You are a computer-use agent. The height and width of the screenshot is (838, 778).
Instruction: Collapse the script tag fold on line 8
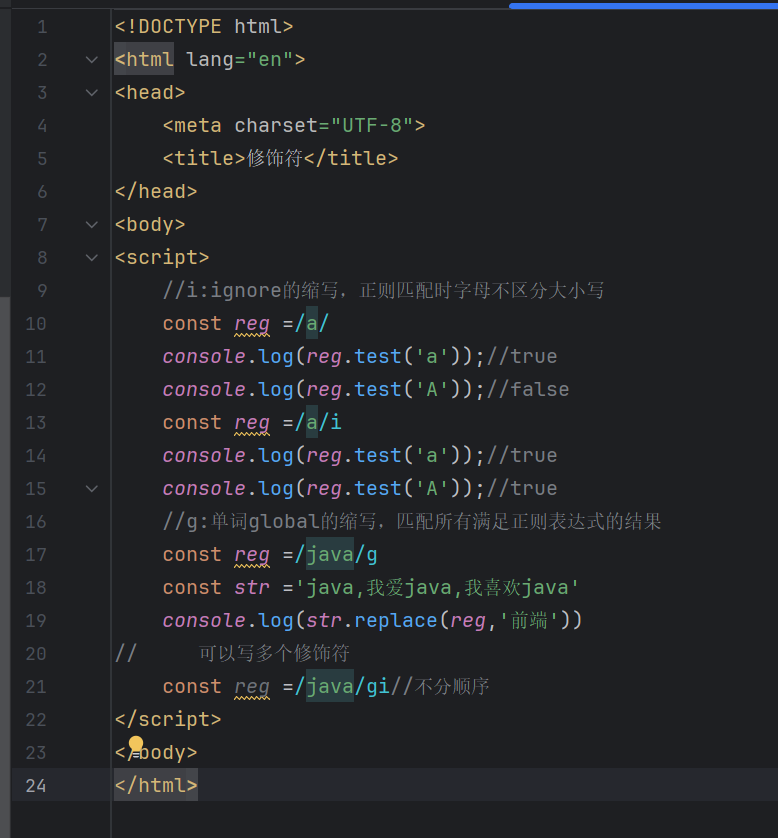click(x=92, y=258)
